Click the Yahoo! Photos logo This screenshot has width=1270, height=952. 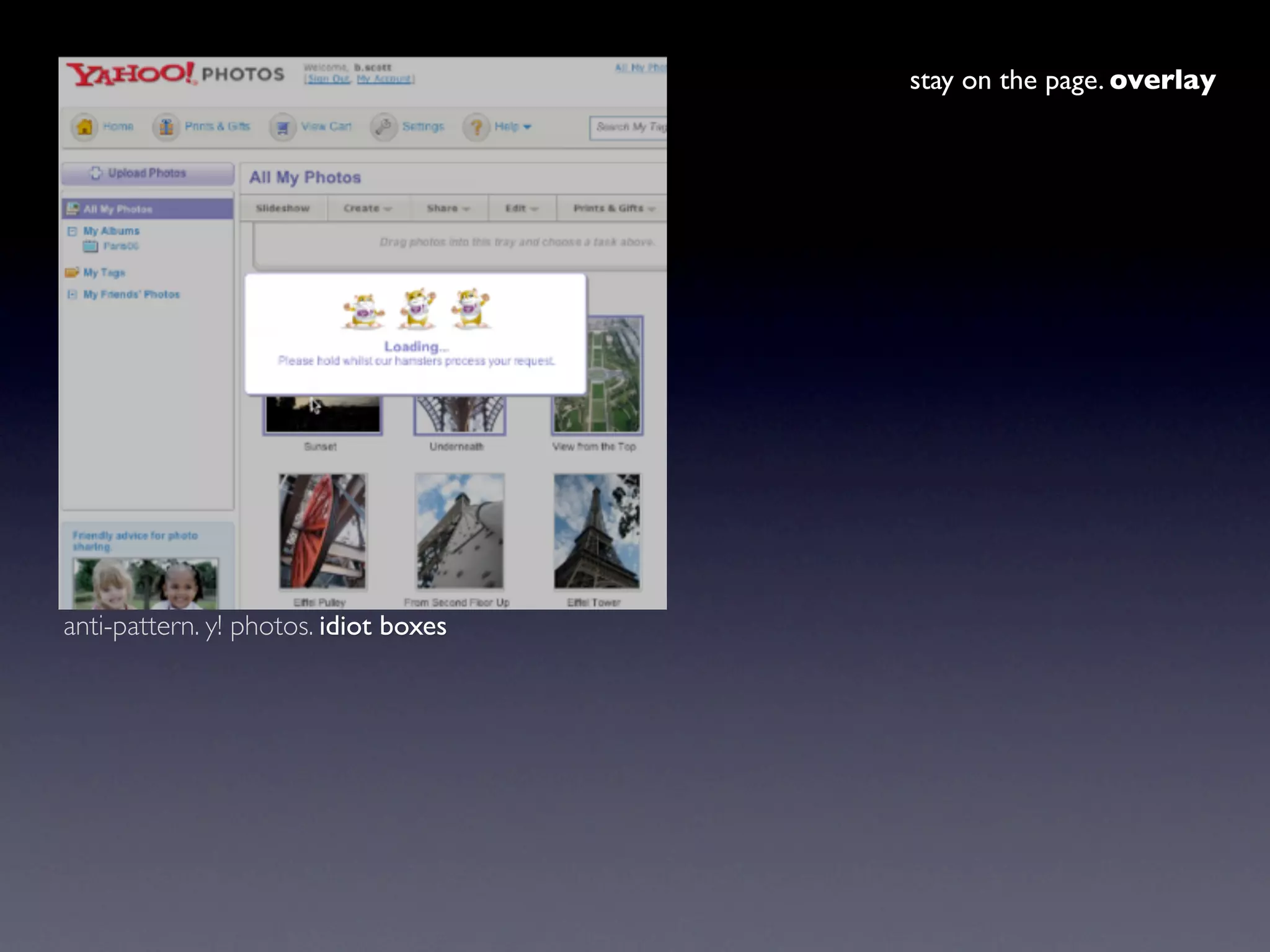pyautogui.click(x=175, y=74)
